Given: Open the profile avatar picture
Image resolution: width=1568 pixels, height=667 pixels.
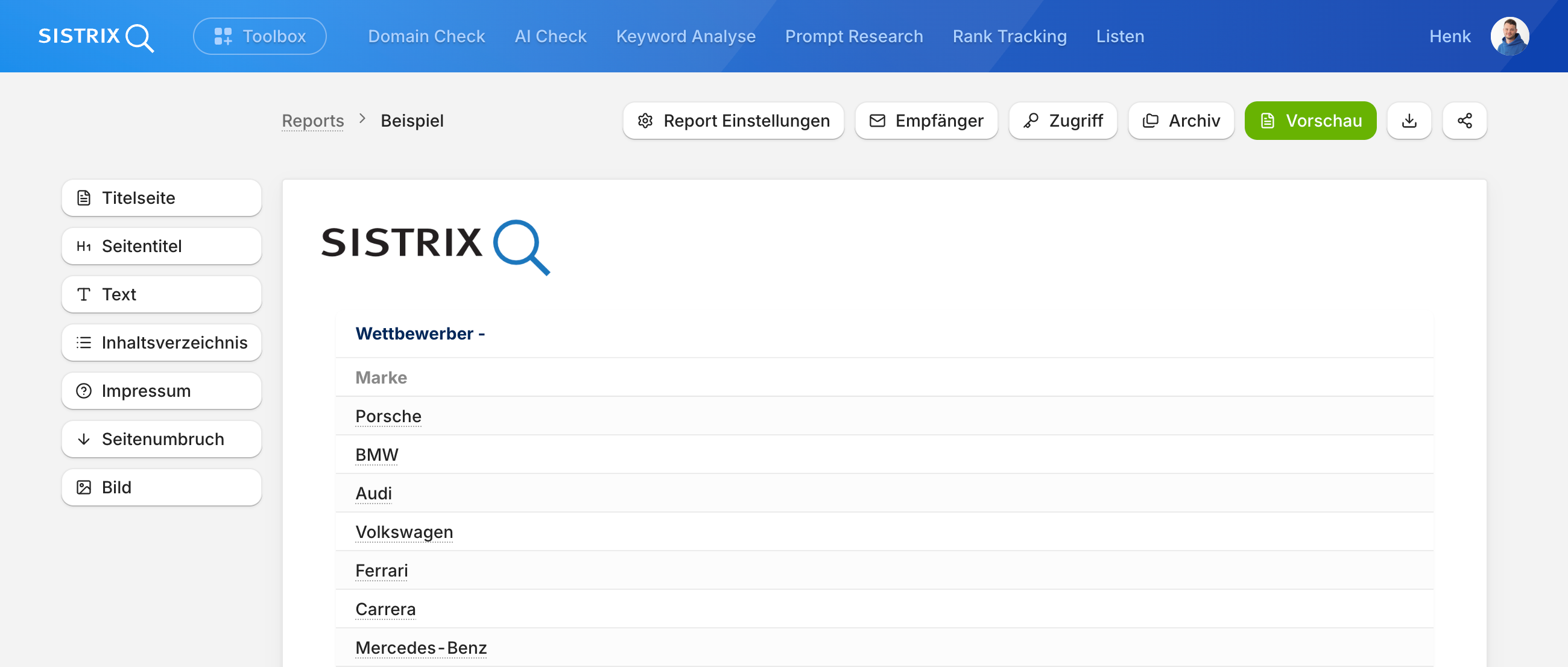Looking at the screenshot, I should point(1510,37).
